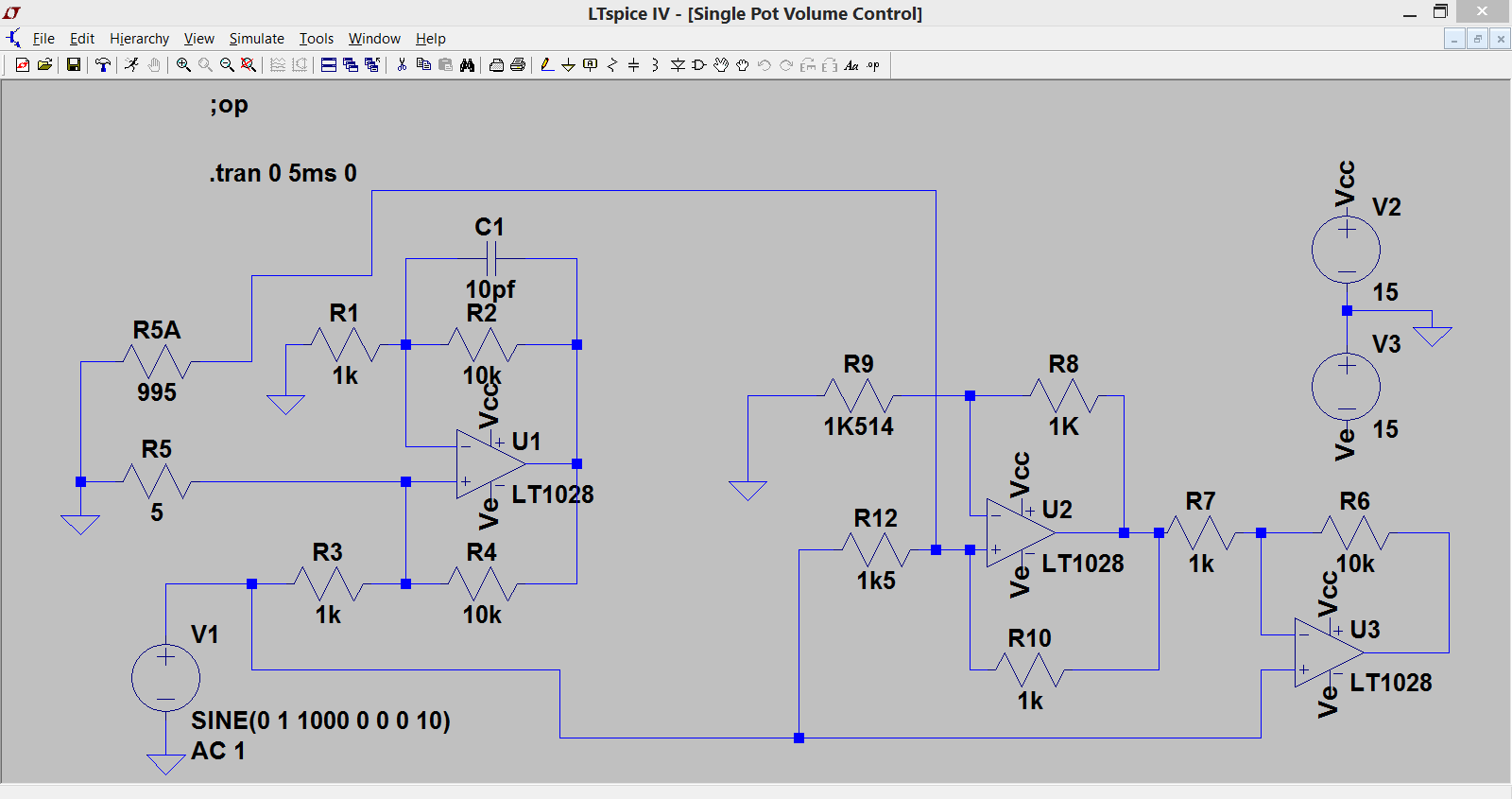
Task: Click the U1 op-amp symbol
Action: point(490,463)
